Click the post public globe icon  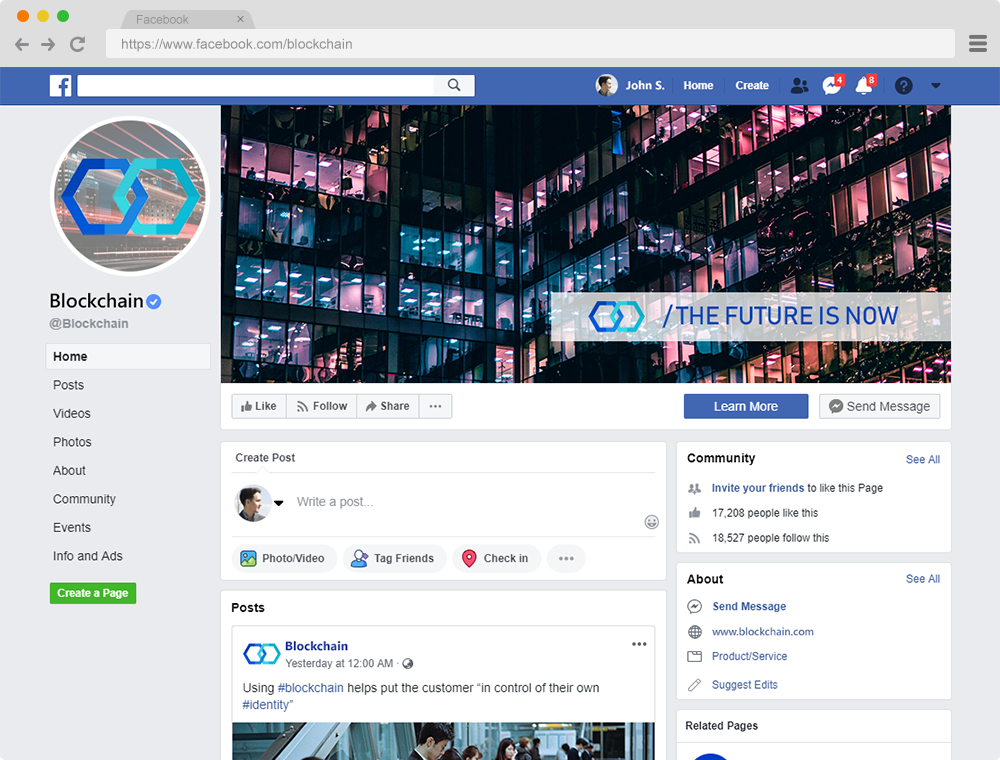(x=408, y=664)
